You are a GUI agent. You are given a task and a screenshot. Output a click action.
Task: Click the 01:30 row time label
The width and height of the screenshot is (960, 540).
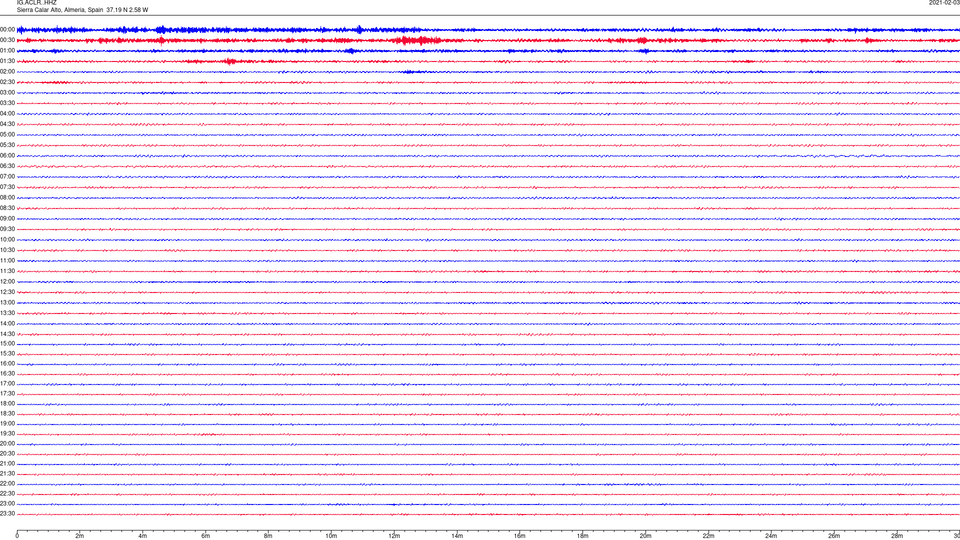pos(7,61)
